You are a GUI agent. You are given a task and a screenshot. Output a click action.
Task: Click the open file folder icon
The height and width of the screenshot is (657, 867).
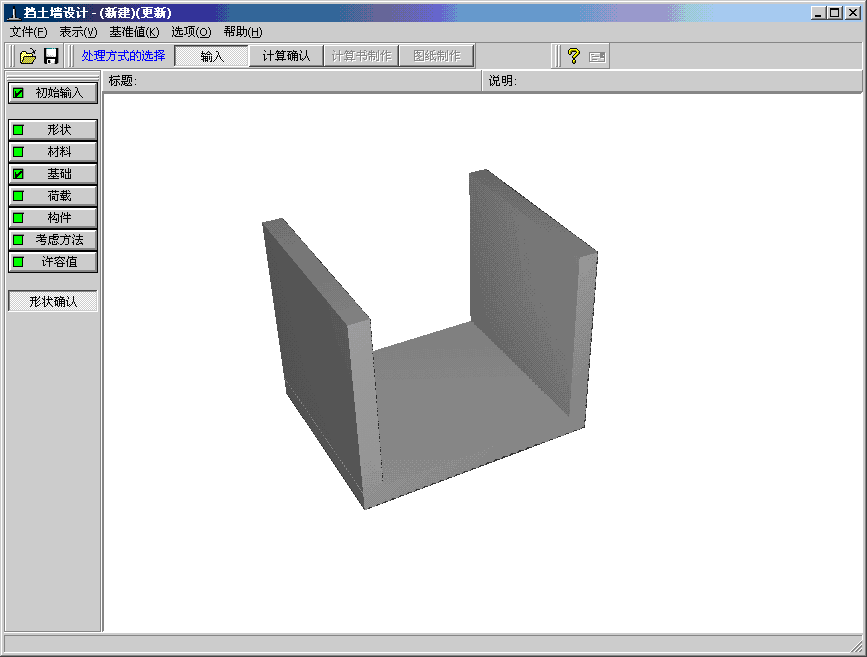[x=28, y=56]
